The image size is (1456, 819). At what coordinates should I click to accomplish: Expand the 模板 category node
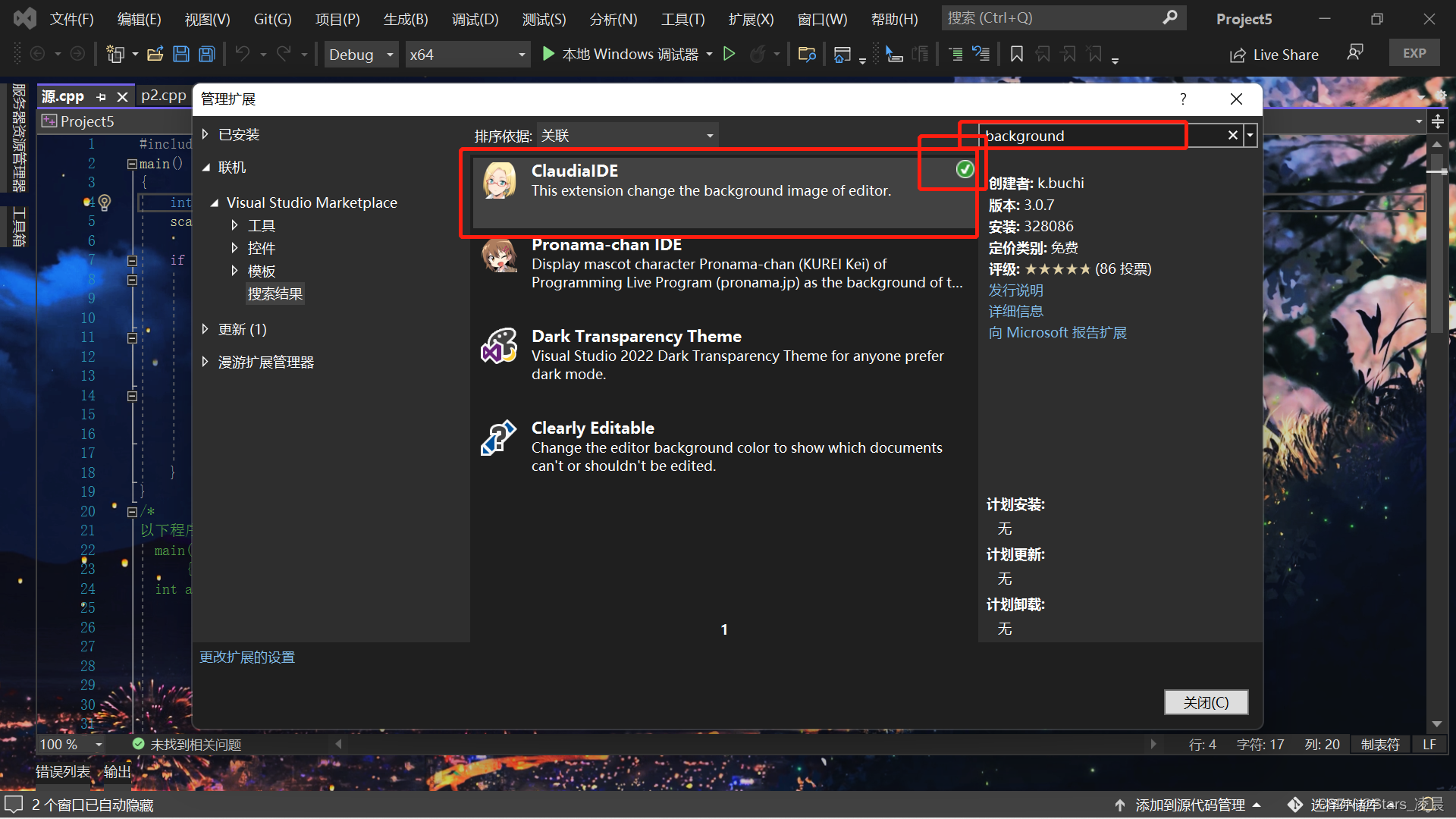point(234,271)
